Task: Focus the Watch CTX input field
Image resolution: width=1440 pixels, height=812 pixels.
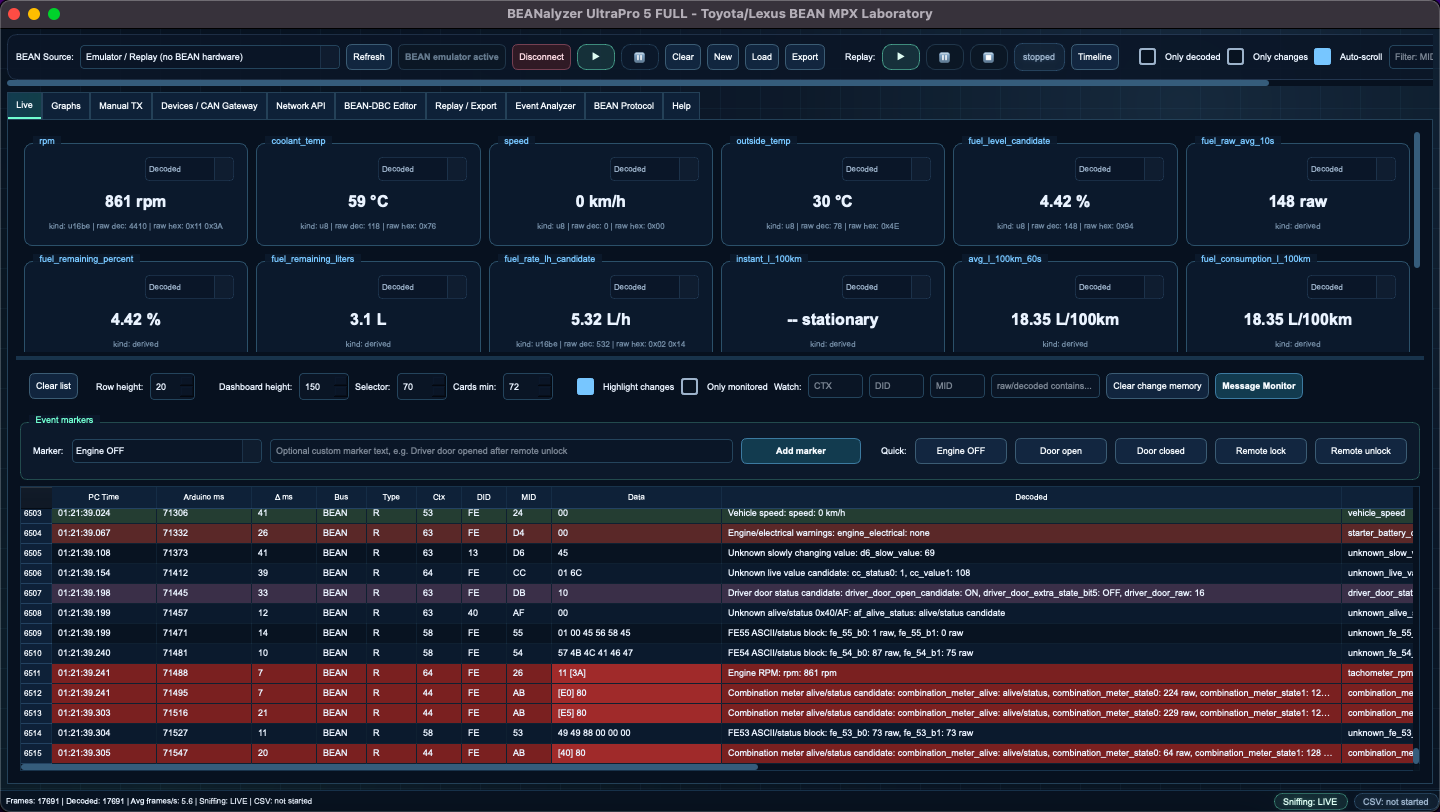Action: point(836,386)
